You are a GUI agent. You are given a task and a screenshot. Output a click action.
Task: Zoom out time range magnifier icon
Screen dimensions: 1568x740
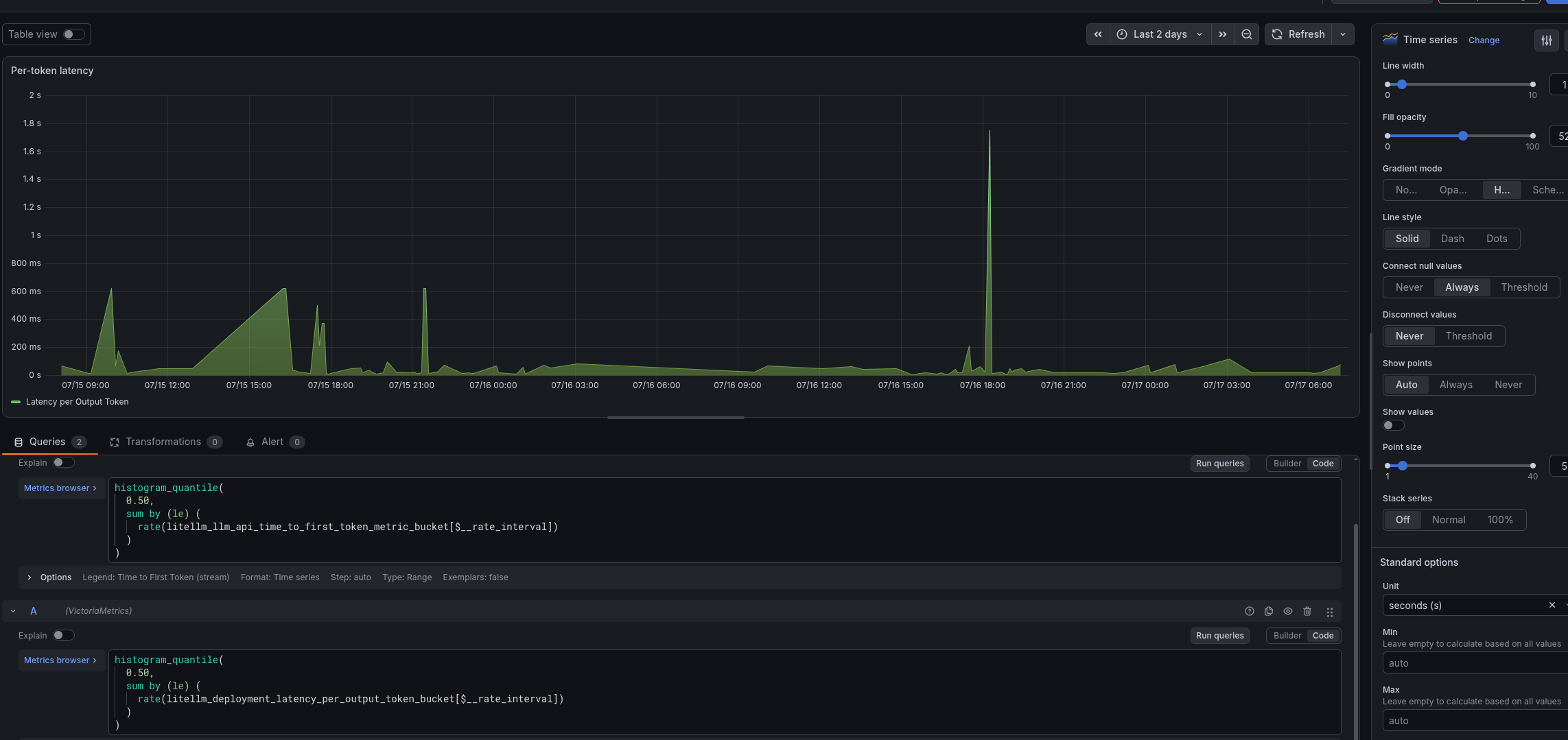(x=1247, y=34)
